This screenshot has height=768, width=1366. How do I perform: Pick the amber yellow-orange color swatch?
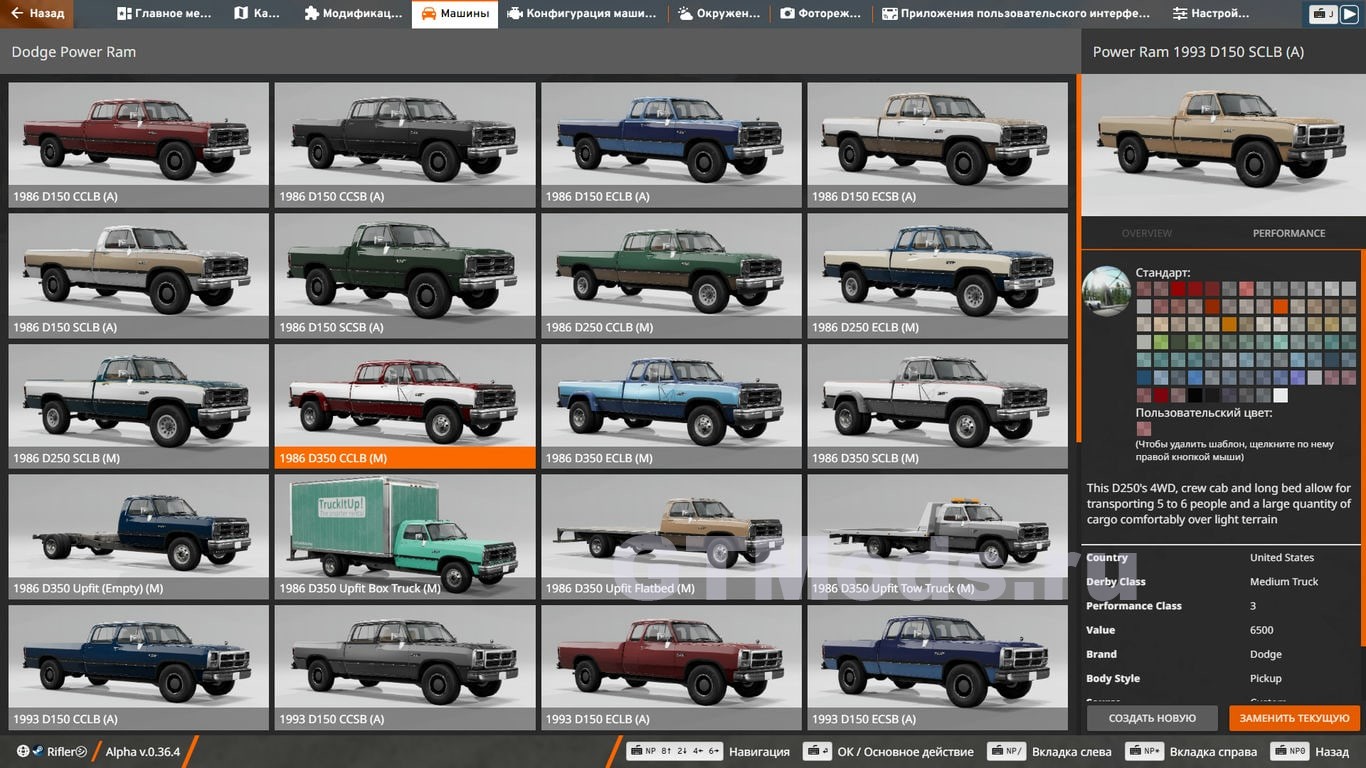1229,324
